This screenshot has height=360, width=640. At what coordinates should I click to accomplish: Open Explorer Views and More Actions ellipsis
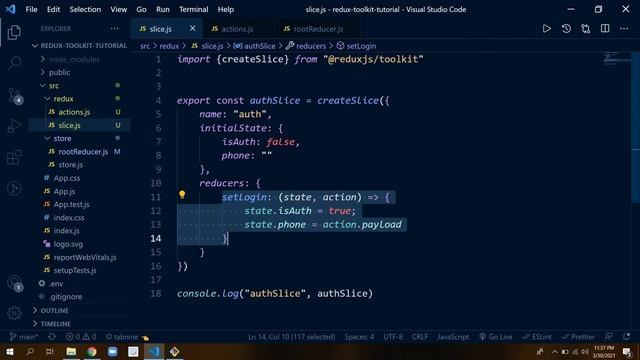tap(115, 29)
